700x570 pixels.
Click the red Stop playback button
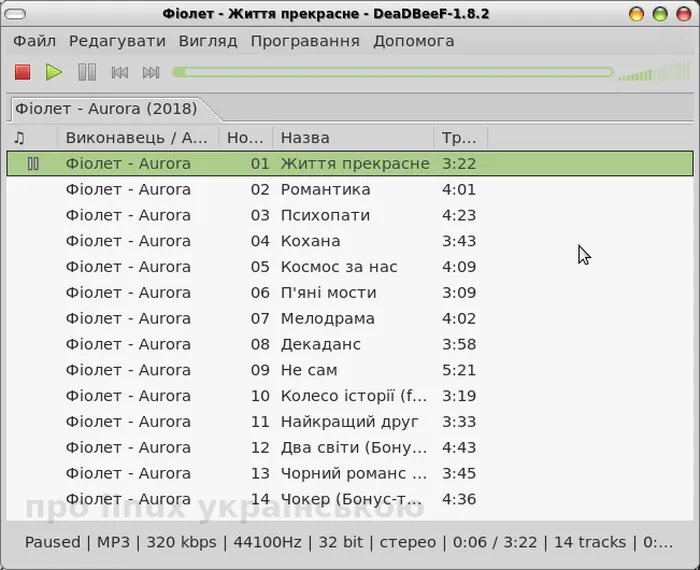(x=22, y=72)
